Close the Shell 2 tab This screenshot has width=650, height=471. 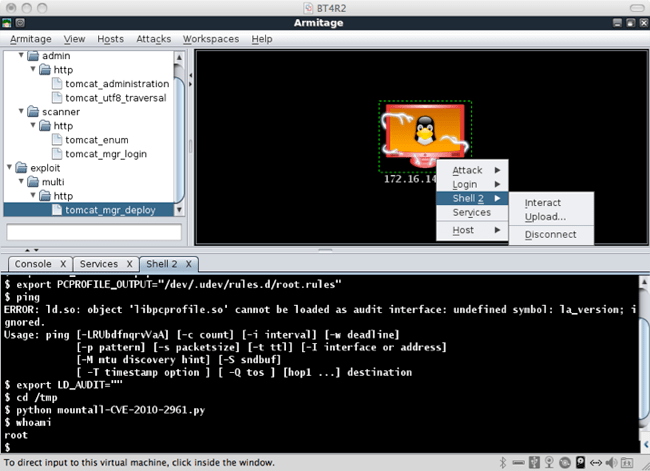coord(189,264)
